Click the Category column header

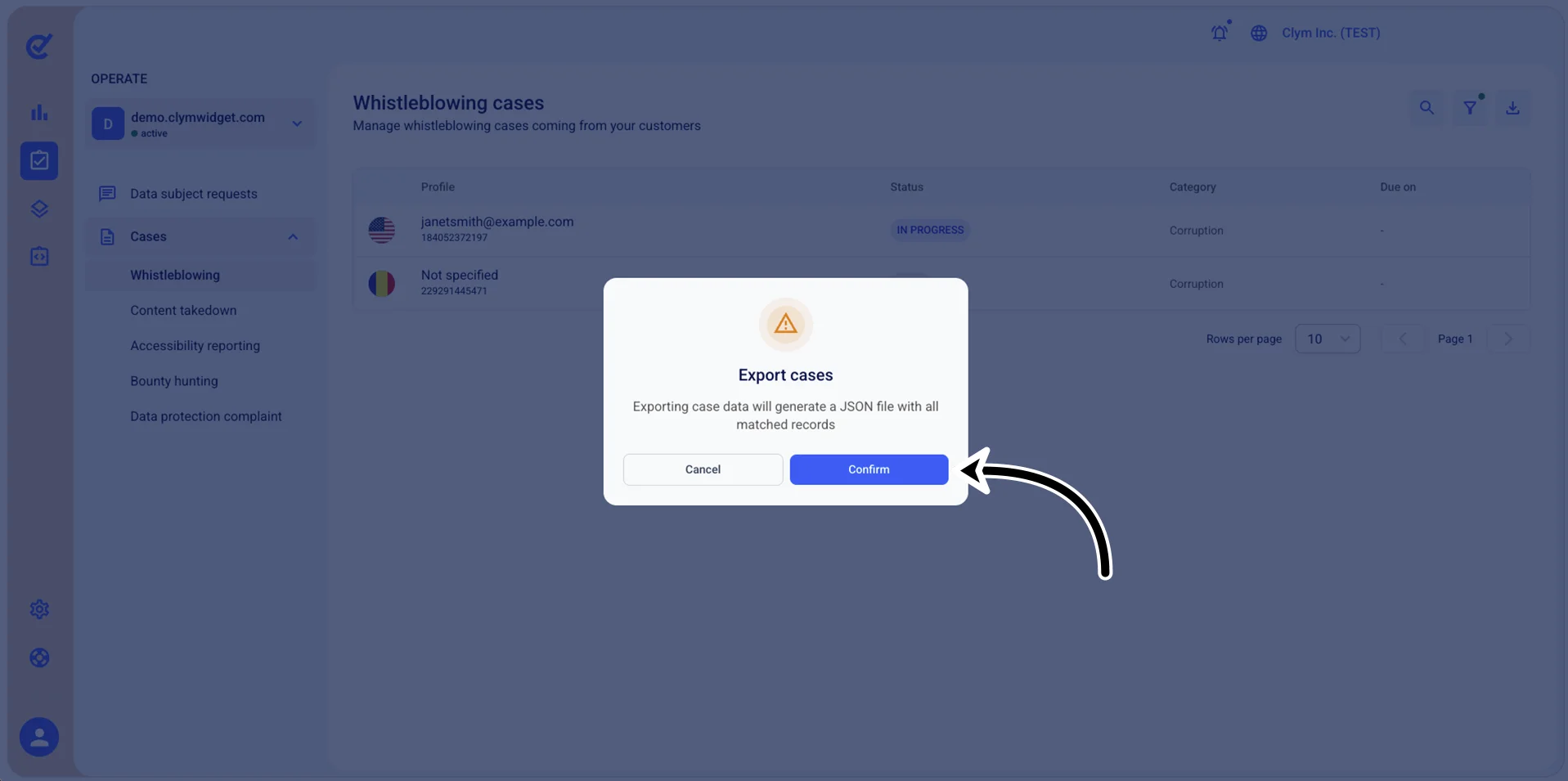click(x=1193, y=186)
